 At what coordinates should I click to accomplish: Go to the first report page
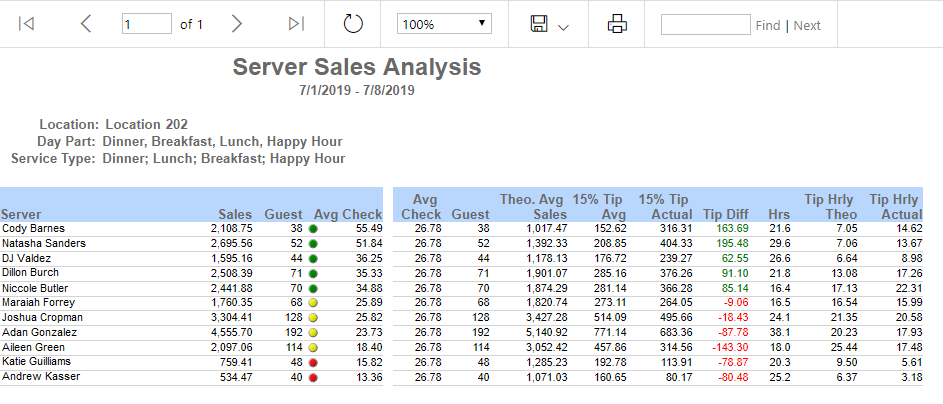pos(26,24)
